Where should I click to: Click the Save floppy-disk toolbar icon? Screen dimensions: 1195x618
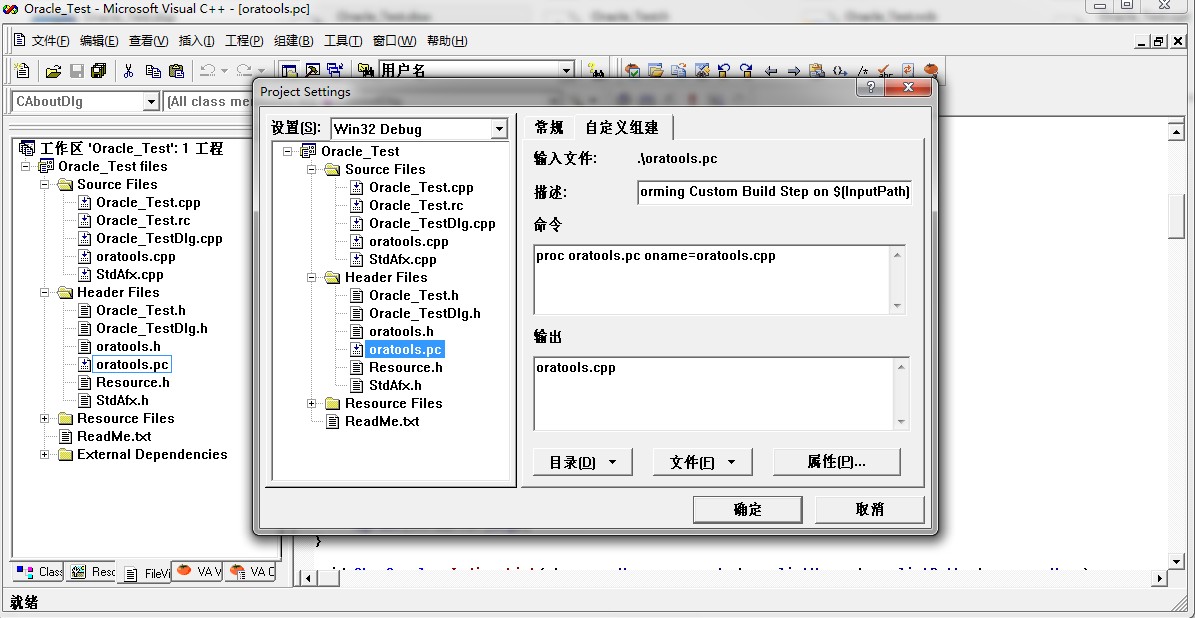click(76, 71)
